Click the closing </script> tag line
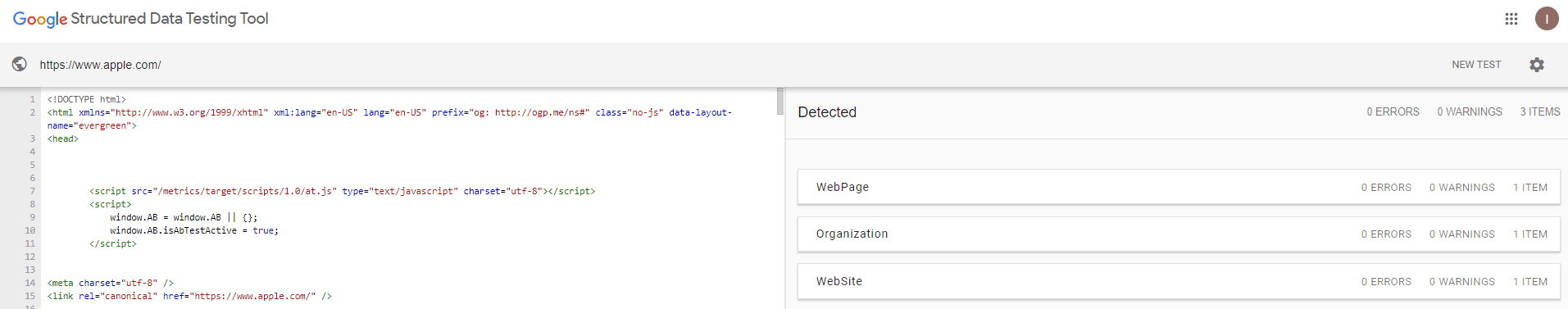 point(113,243)
